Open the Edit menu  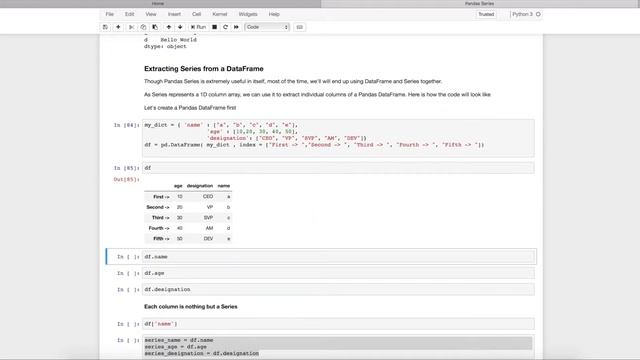coord(129,14)
